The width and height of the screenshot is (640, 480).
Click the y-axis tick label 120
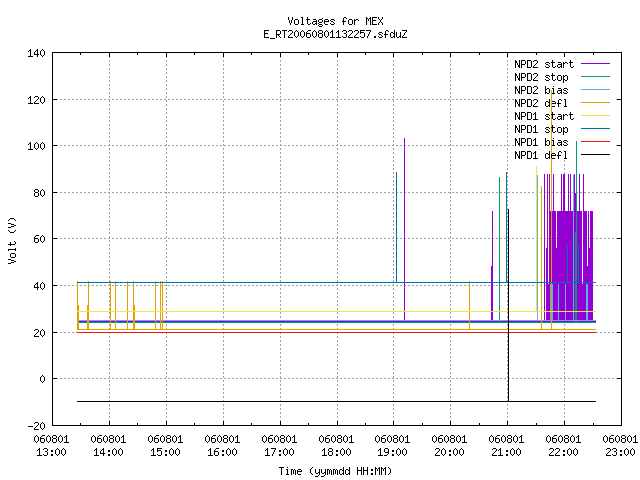pos(36,100)
